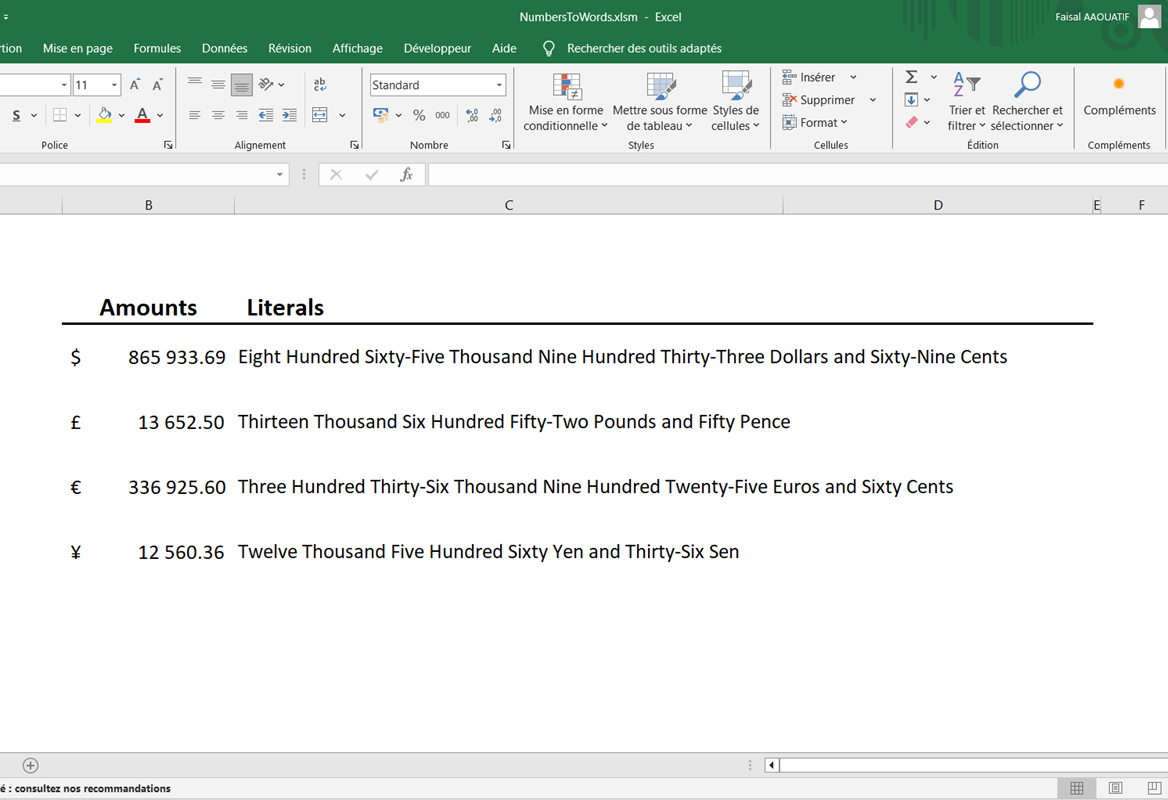1168x800 pixels.
Task: Open the Standard number format dropdown
Action: point(499,85)
